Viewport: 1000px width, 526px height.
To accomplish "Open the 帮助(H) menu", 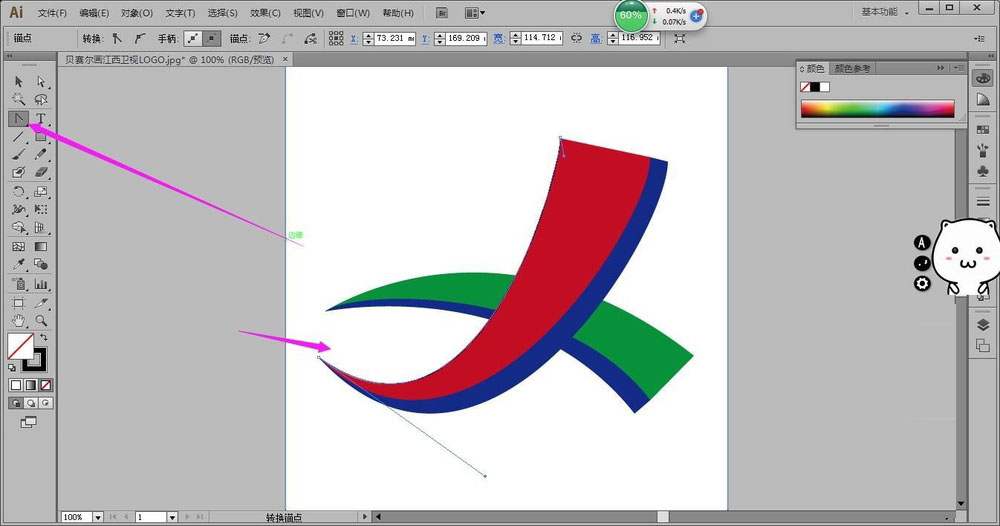I will tap(398, 13).
